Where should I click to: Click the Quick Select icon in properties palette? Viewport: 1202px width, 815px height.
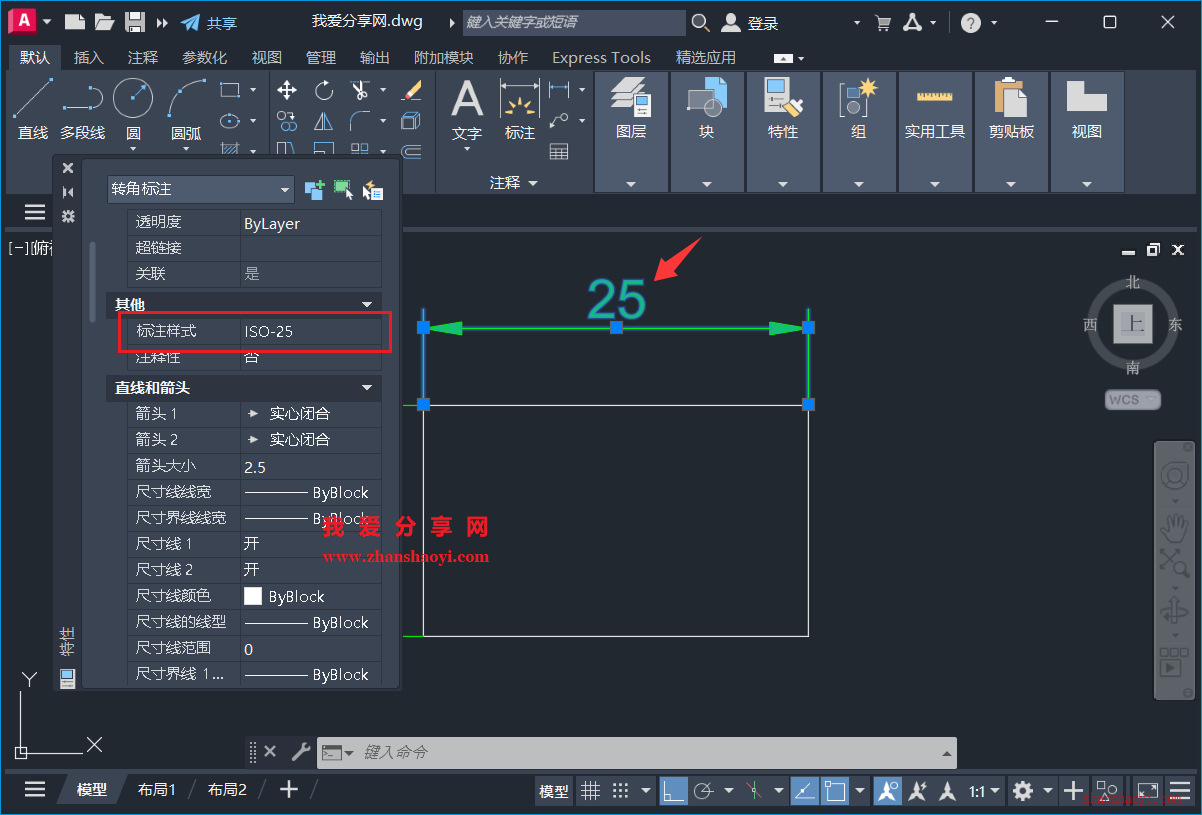[373, 189]
